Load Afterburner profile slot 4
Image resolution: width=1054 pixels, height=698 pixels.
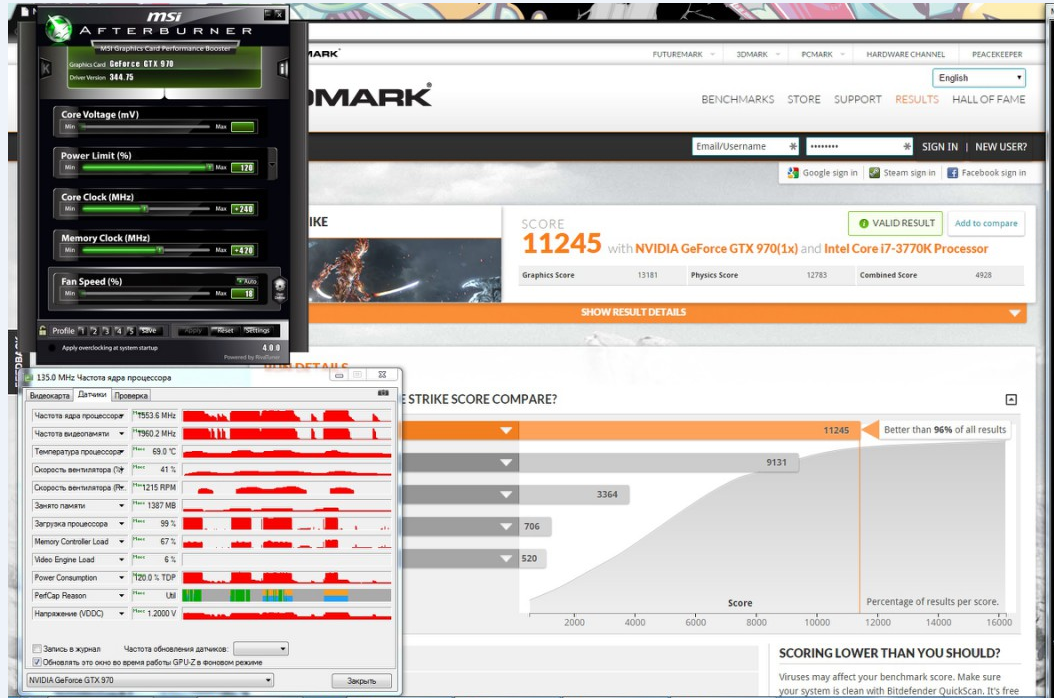(x=118, y=330)
